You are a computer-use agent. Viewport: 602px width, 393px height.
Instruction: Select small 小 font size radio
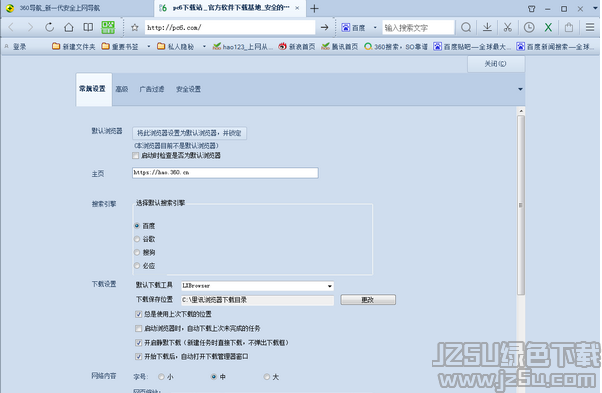161,377
